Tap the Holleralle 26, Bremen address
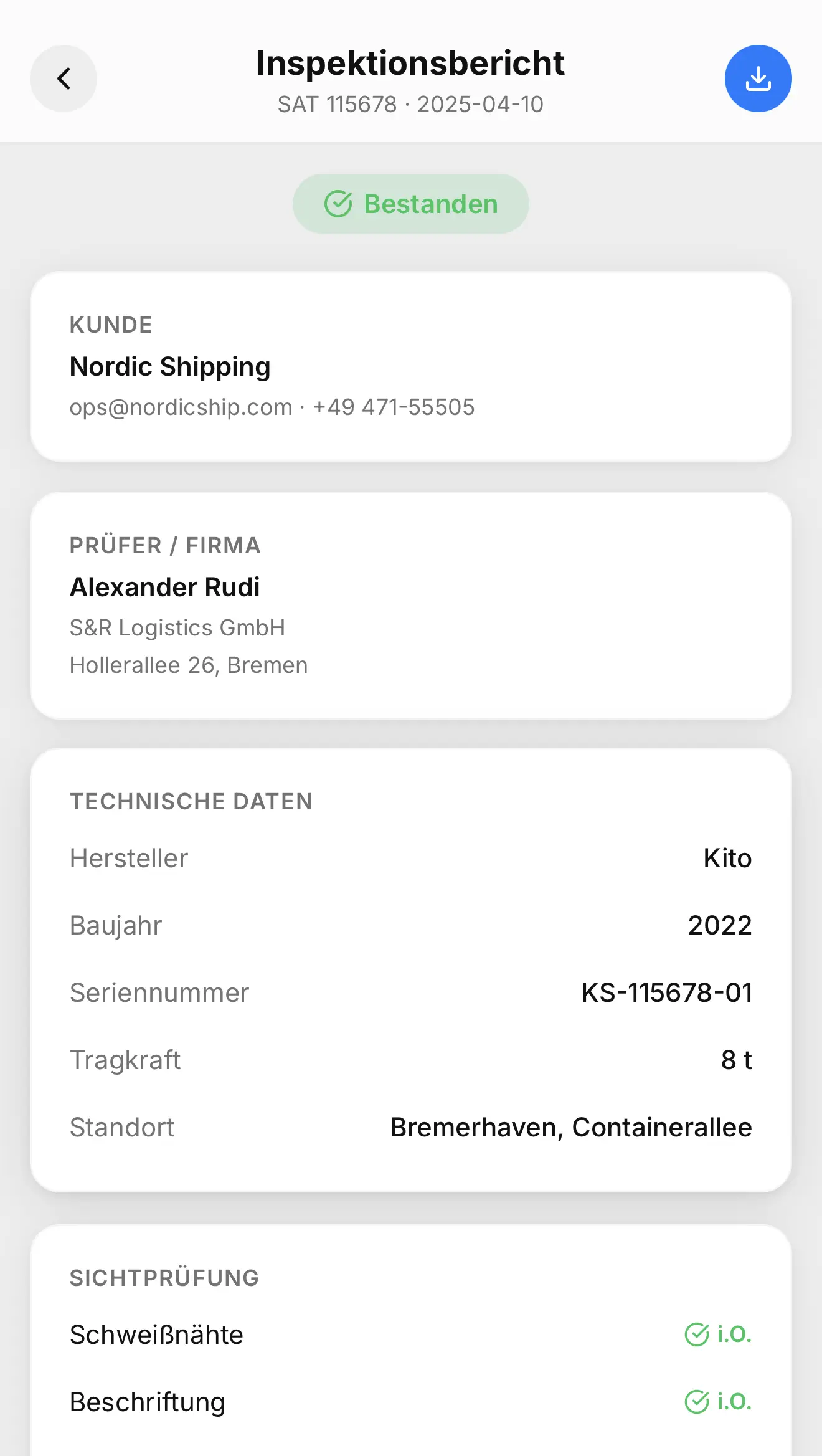The width and height of the screenshot is (822, 1456). pyautogui.click(x=189, y=665)
